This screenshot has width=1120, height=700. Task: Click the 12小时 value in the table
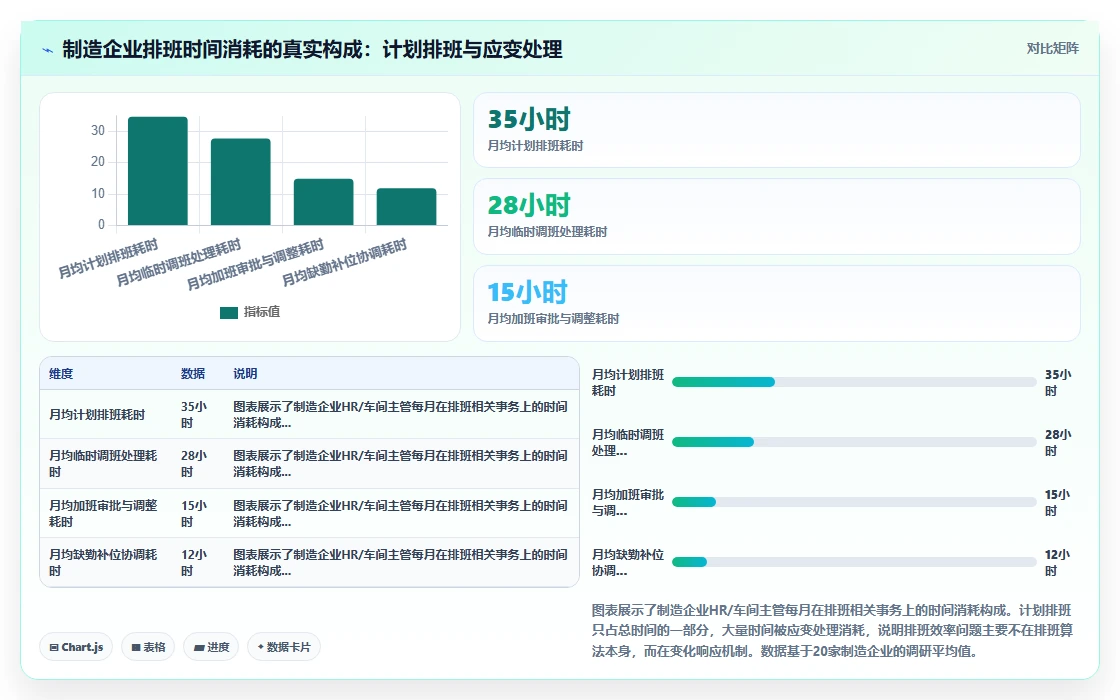(194, 563)
